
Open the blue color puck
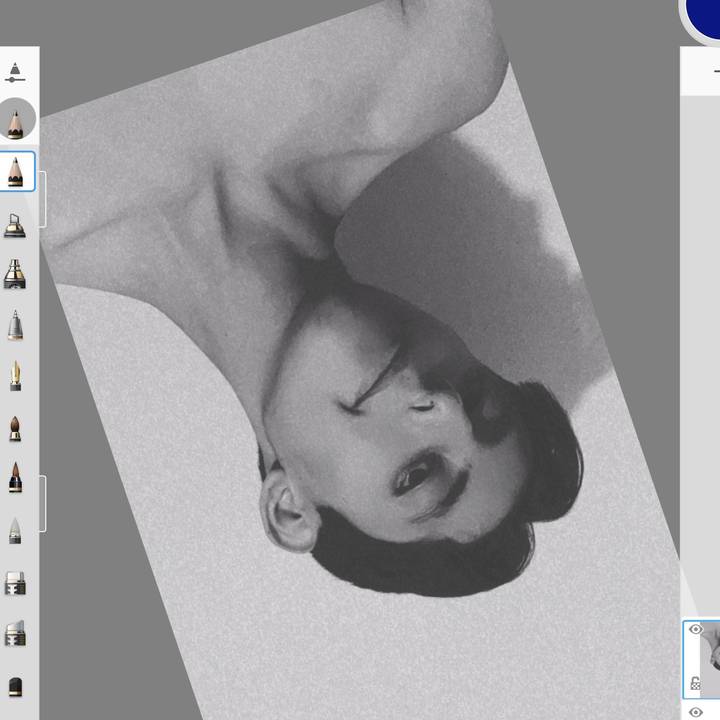point(705,15)
